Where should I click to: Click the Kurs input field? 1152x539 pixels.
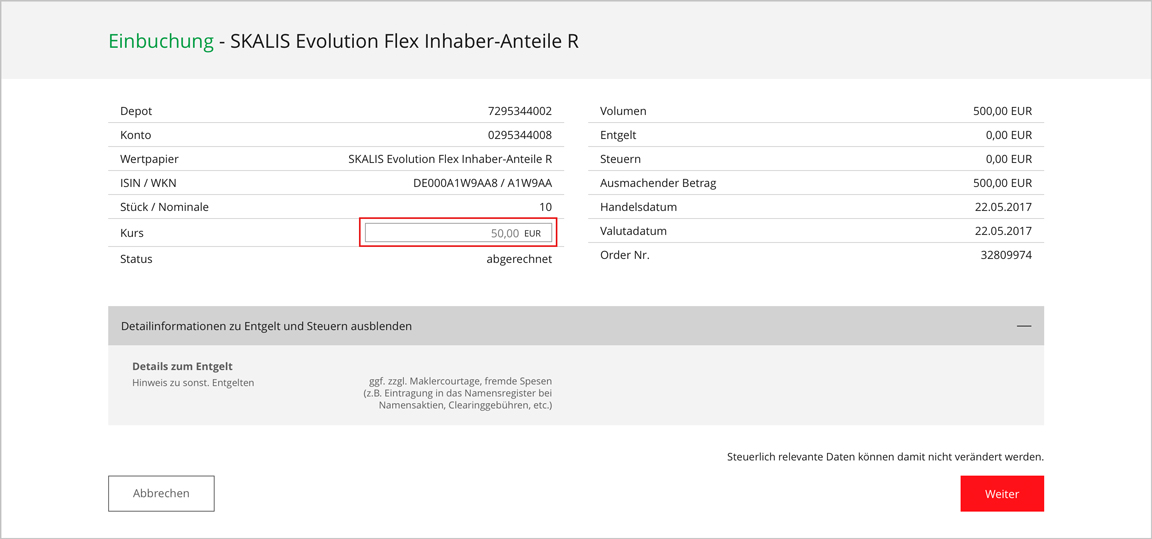coord(458,234)
